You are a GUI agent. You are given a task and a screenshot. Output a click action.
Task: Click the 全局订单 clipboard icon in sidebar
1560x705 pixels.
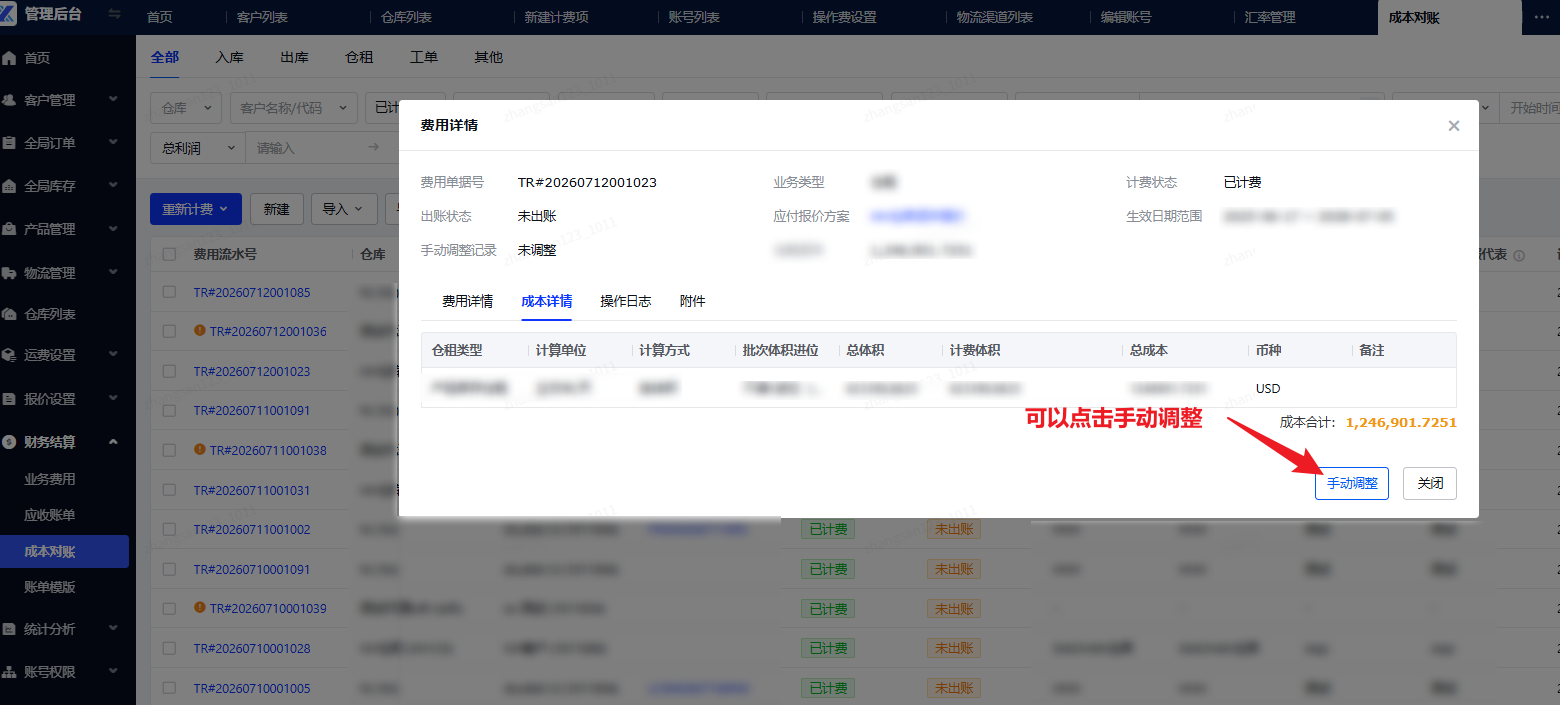(9, 143)
